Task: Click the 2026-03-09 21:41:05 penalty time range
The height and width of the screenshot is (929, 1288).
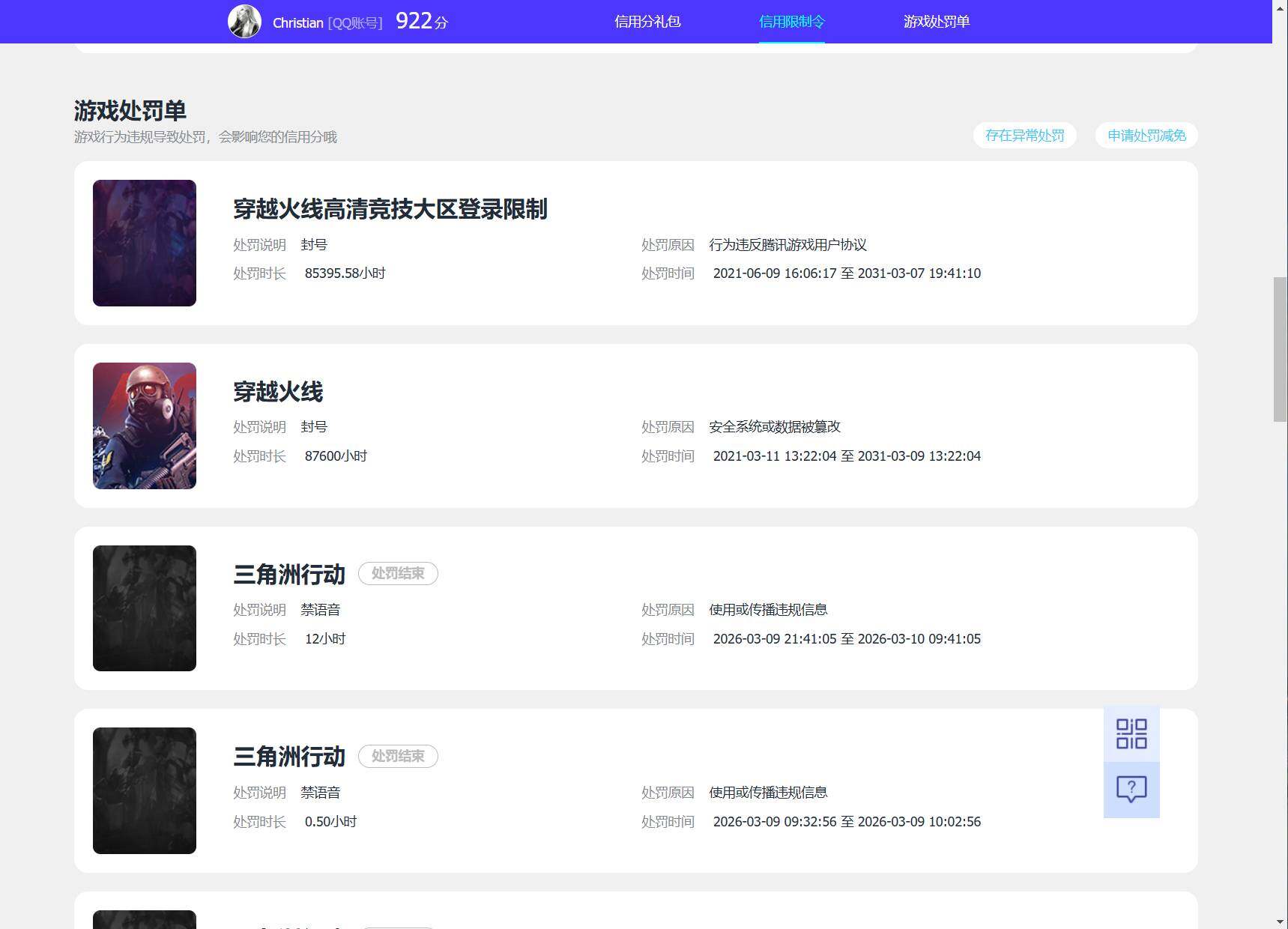Action: tap(847, 639)
